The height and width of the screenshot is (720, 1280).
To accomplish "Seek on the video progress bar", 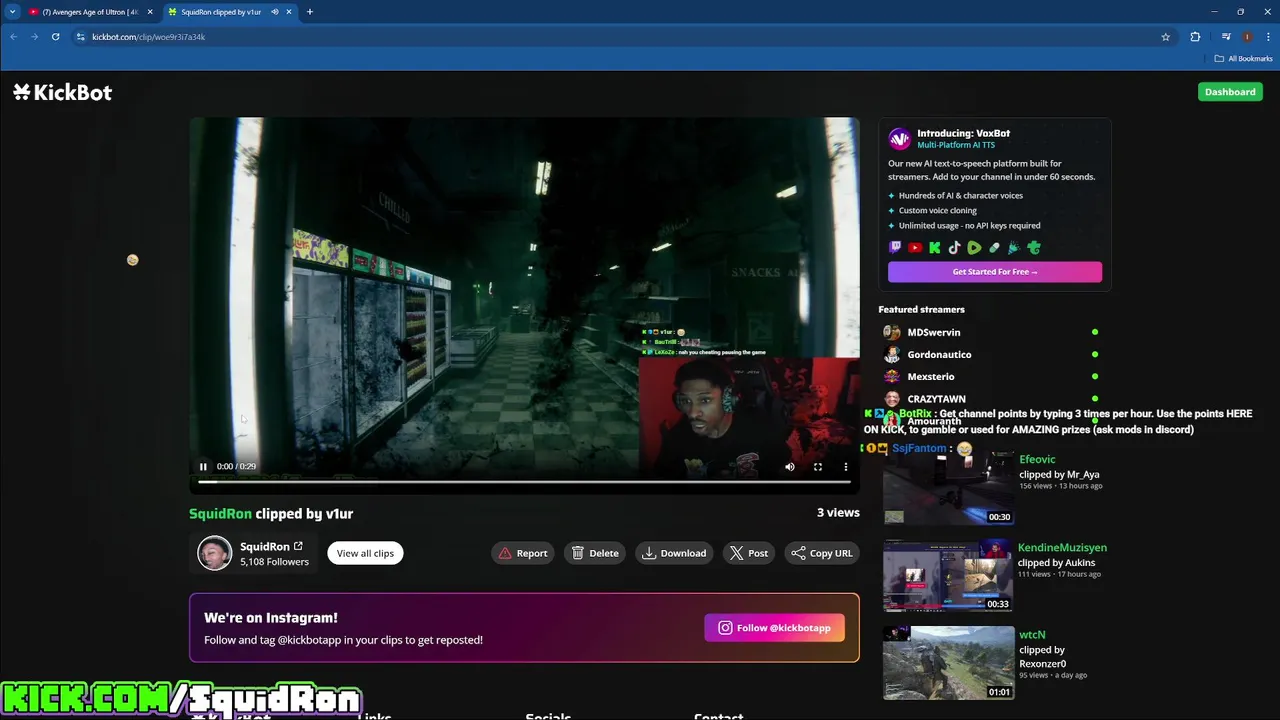I will click(x=524, y=482).
